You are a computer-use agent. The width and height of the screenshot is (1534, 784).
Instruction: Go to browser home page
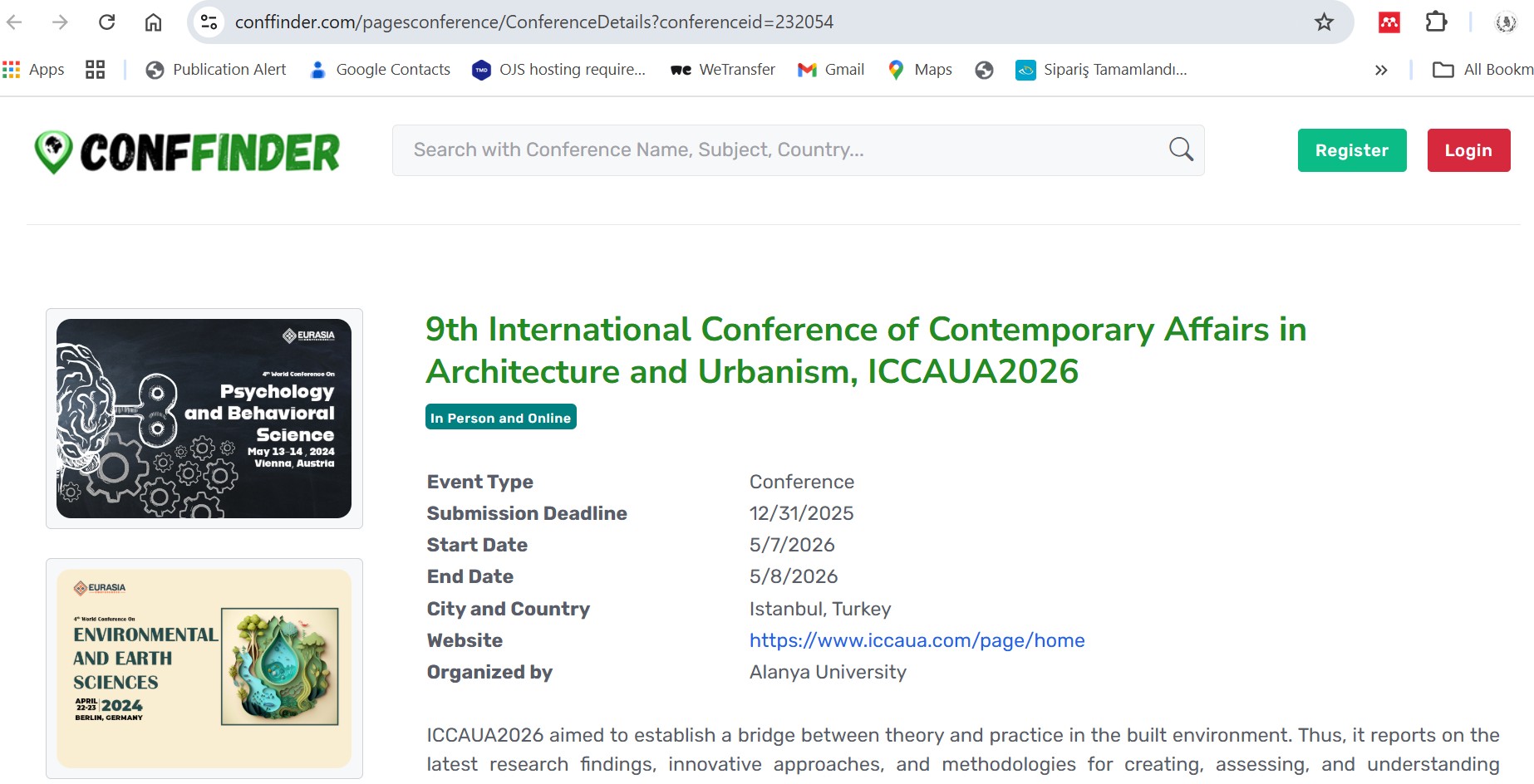[153, 22]
